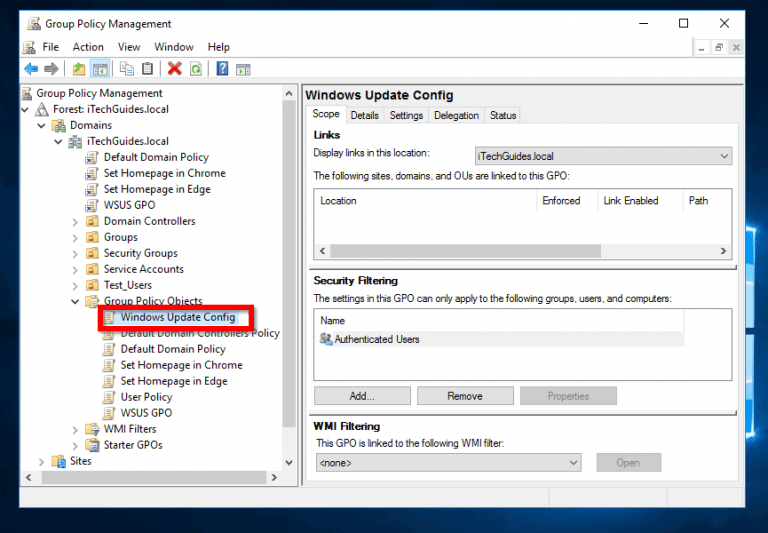Screen dimensions: 768x533
Task: Open the Window menu
Action: [174, 47]
